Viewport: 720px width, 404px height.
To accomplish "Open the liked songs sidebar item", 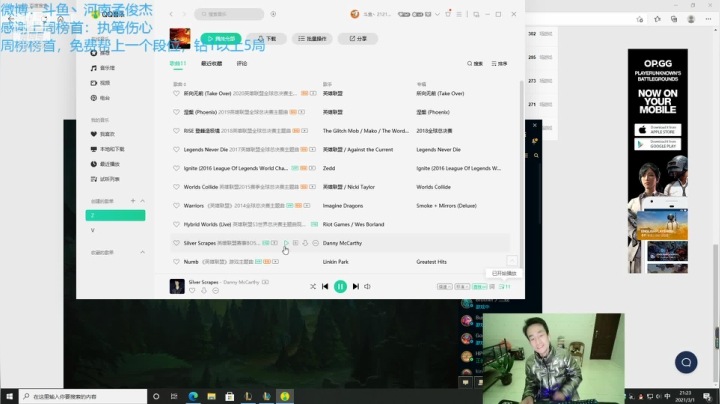I will click(x=102, y=134).
